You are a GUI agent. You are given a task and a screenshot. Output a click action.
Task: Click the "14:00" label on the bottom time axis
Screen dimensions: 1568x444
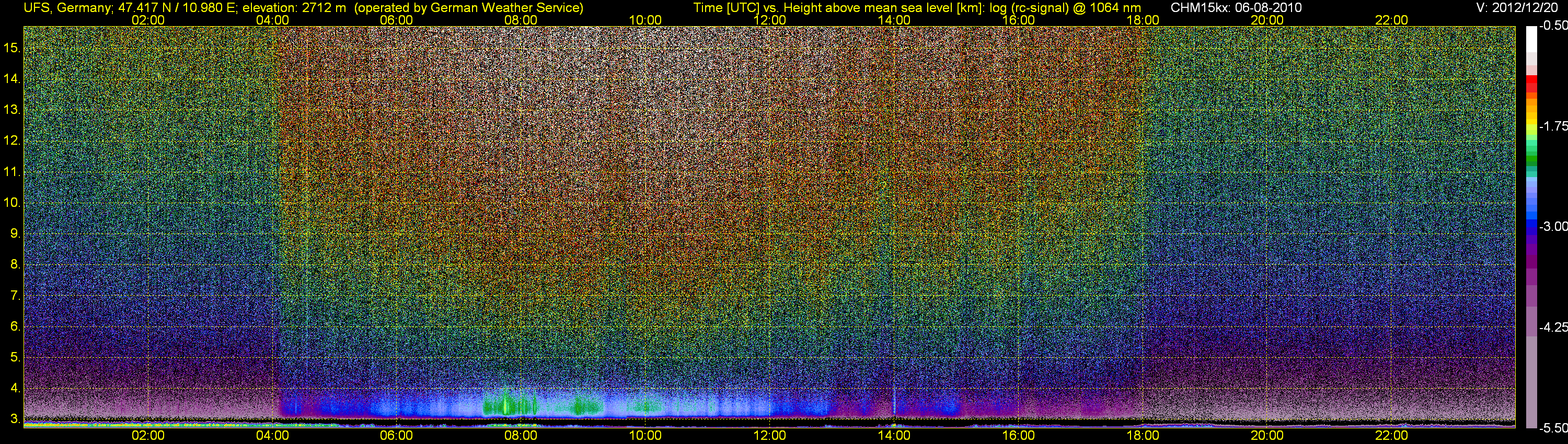click(894, 436)
